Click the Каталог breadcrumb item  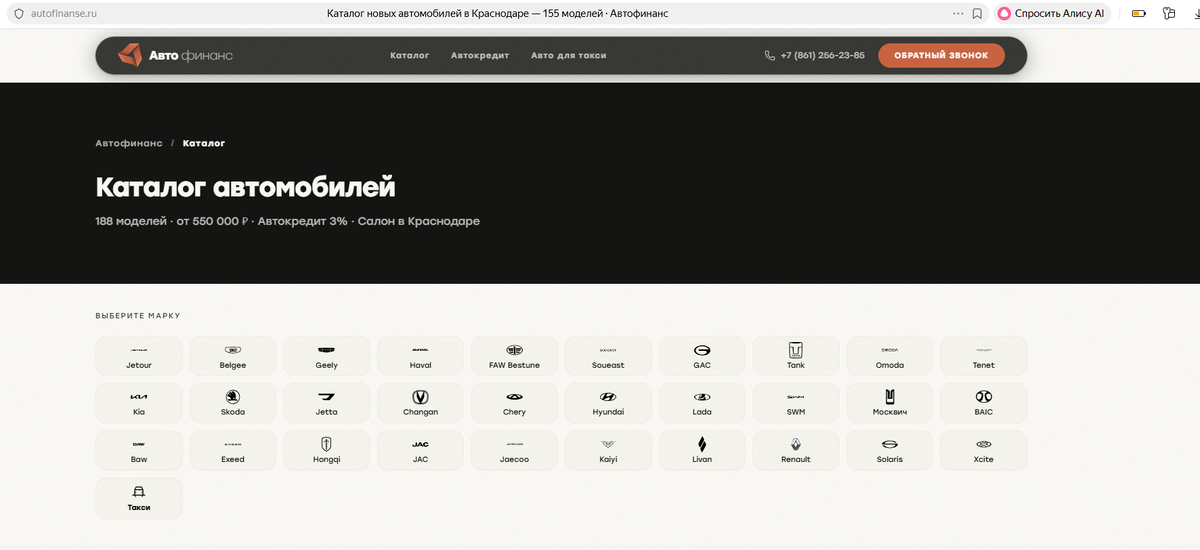(x=204, y=143)
